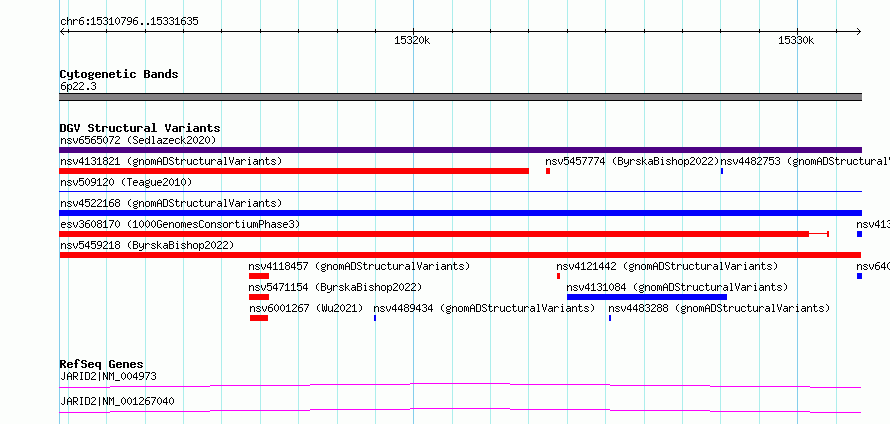Image resolution: width=890 pixels, height=424 pixels.
Task: Click the nsv4489434 small blue marker
Action: pyautogui.click(x=375, y=318)
